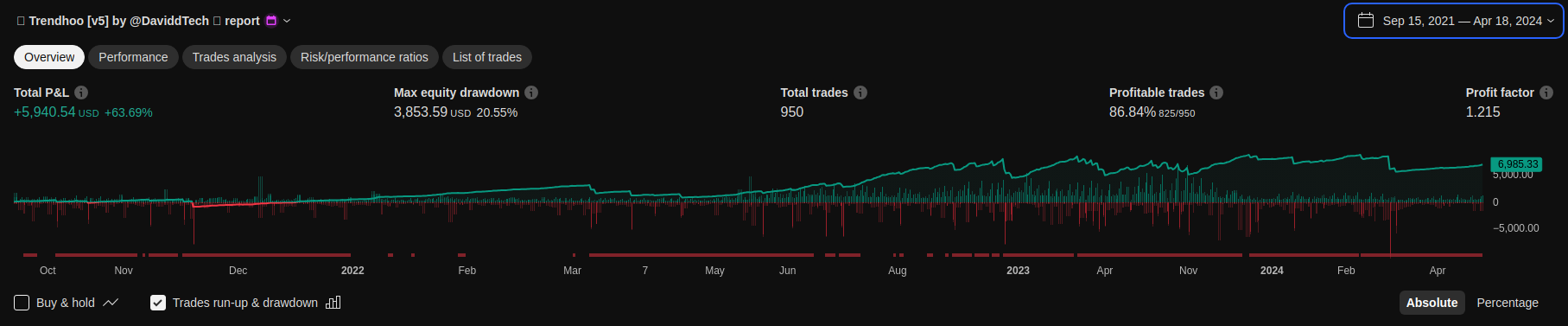Viewport: 1568px width, 326px height.
Task: Click the 6,985.33 equity price label
Action: (x=1517, y=164)
